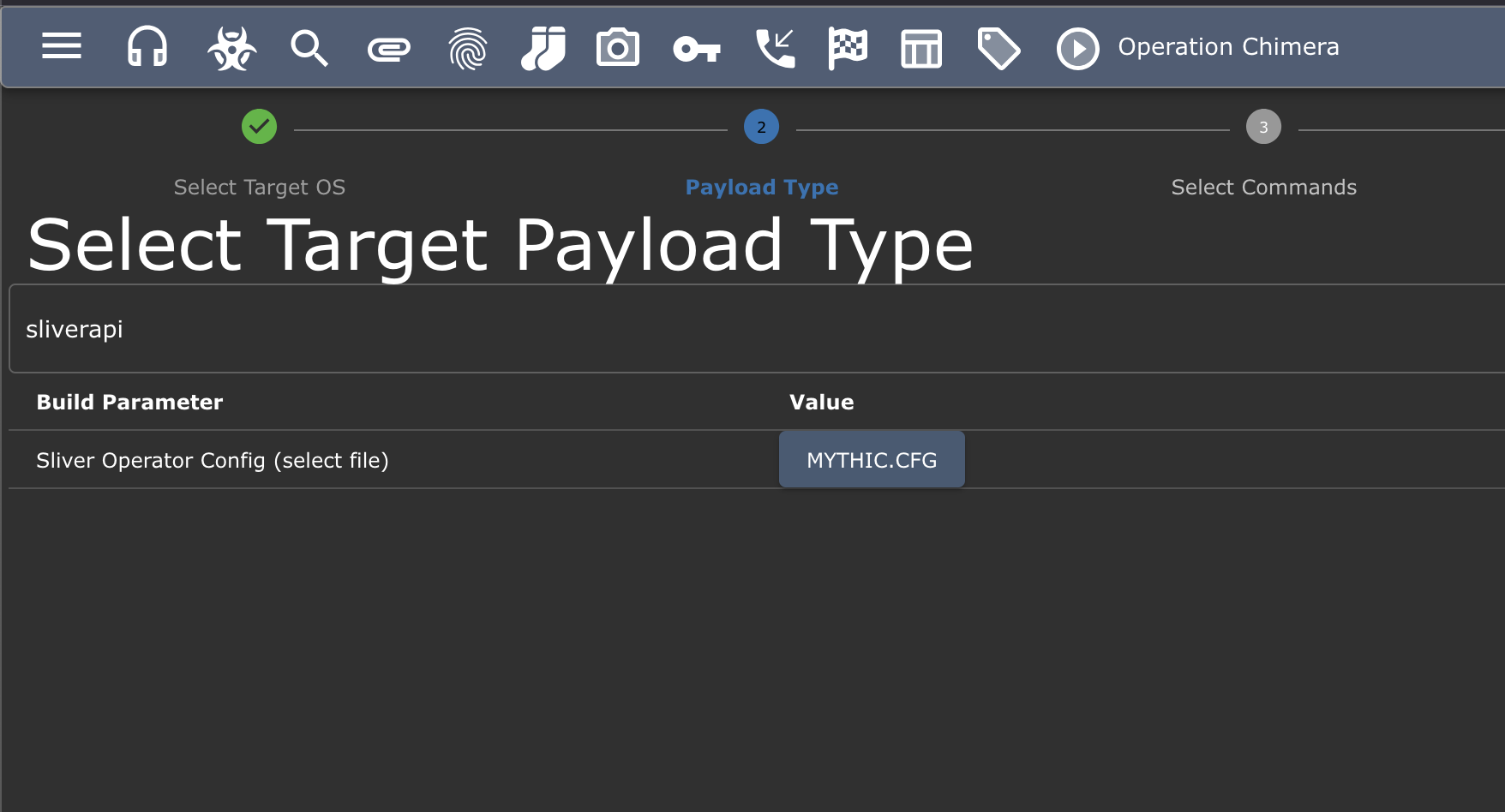The image size is (1505, 812).
Task: Click the play circle operation icon
Action: click(1078, 48)
